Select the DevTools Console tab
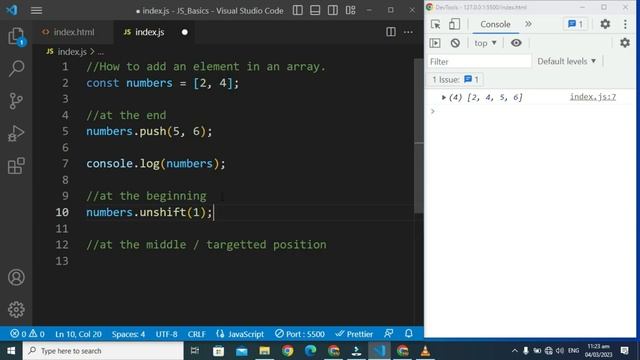The width and height of the screenshot is (640, 360). [x=495, y=24]
